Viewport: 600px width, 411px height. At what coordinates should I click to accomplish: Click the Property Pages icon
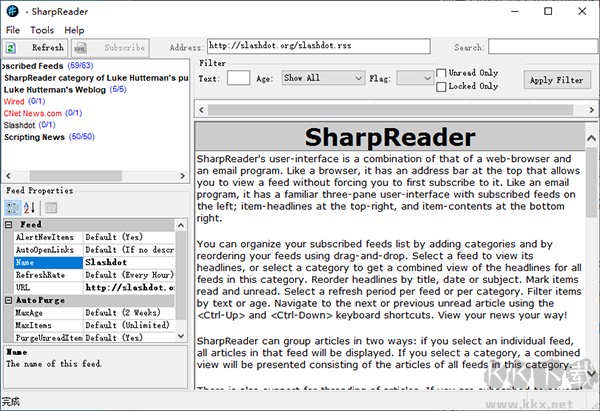(50, 207)
